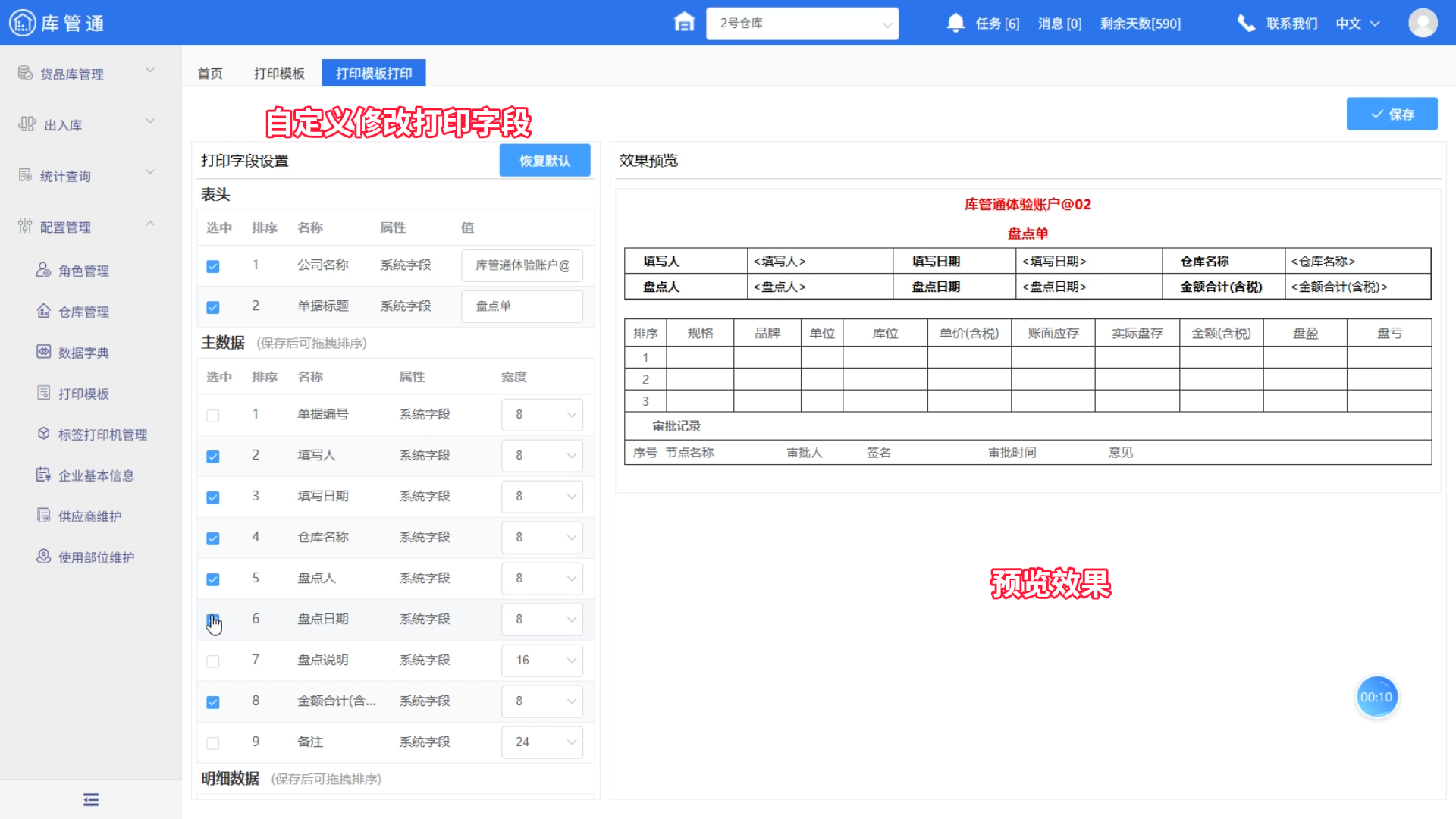Uncheck the 单据标题 header checkbox
The image size is (1456, 819).
point(213,307)
